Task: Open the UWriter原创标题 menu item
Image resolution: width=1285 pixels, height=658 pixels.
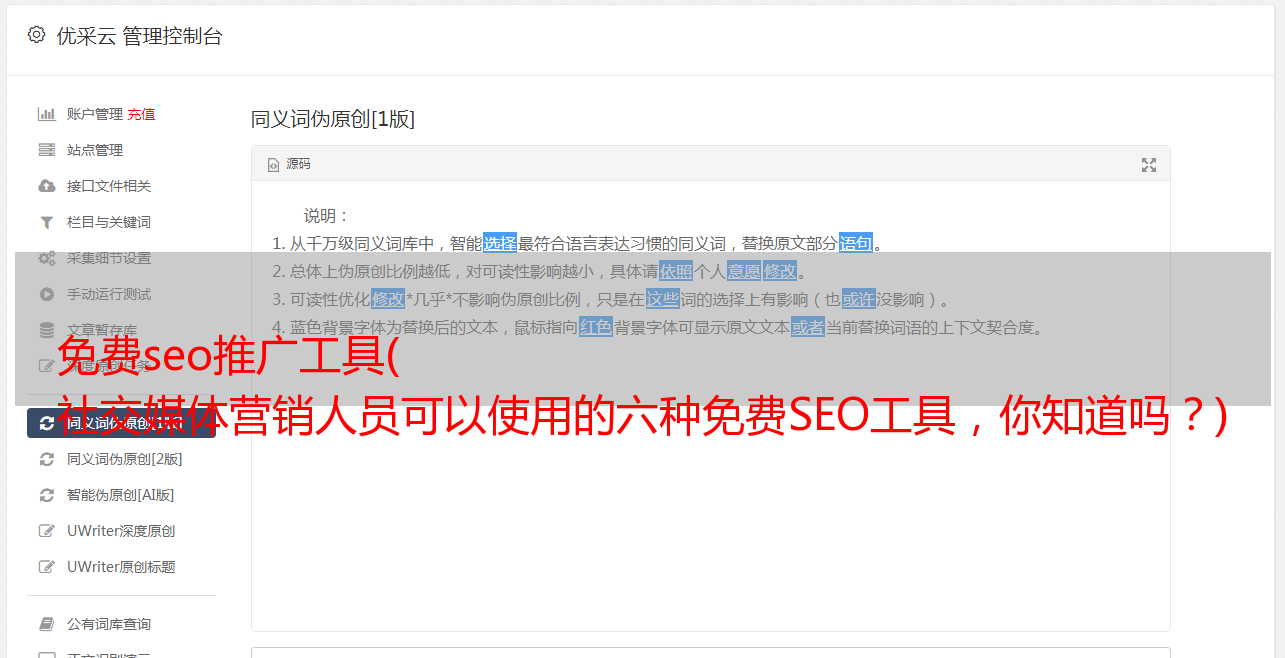Action: [121, 567]
